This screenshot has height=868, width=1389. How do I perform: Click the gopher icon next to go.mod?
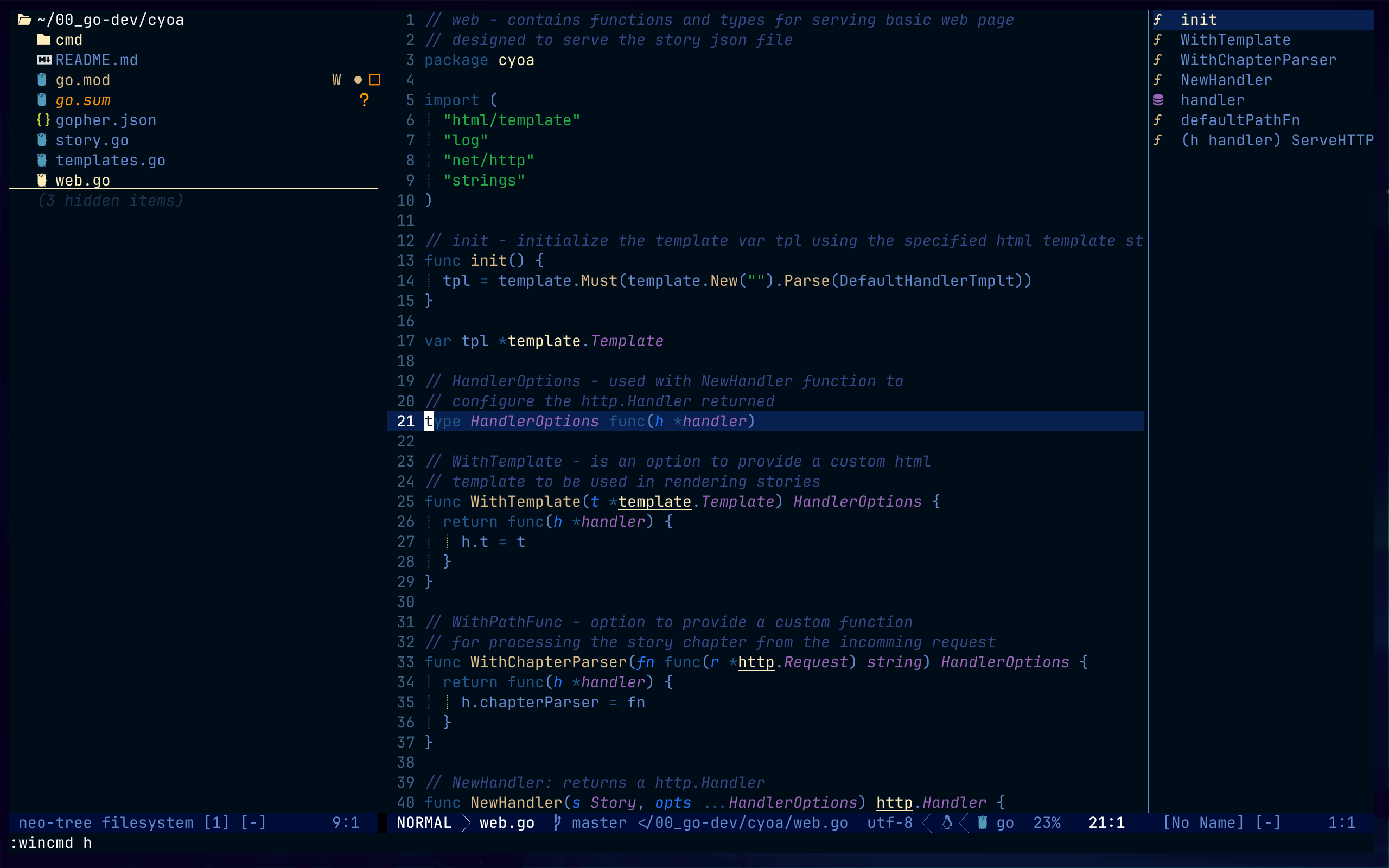coord(42,80)
